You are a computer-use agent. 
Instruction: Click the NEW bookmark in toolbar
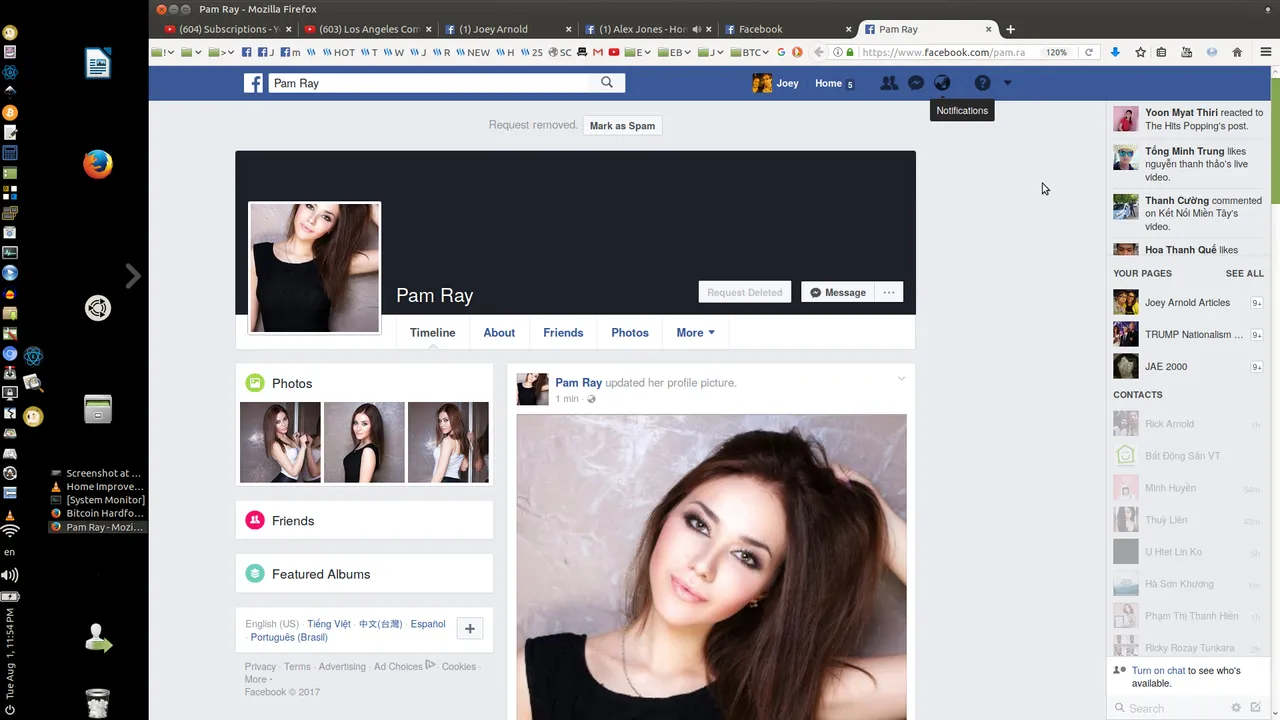[473, 52]
